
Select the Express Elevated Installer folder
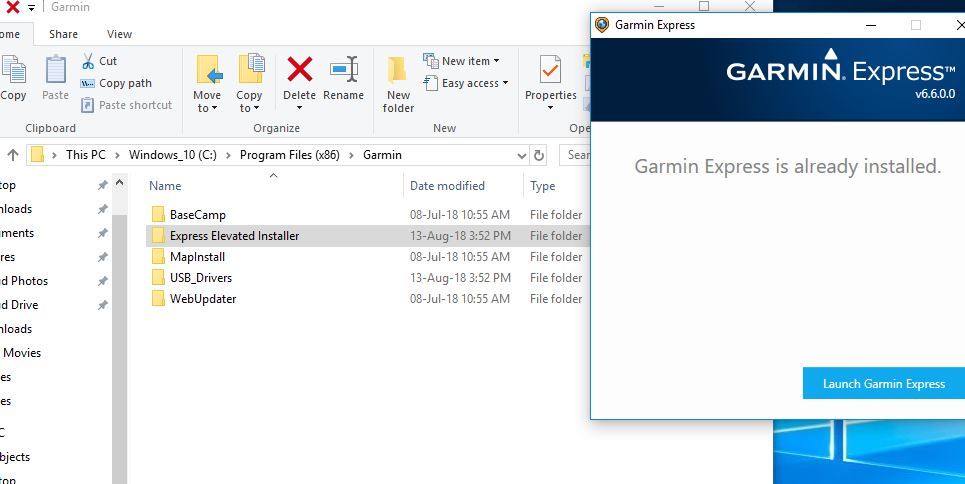click(367, 236)
